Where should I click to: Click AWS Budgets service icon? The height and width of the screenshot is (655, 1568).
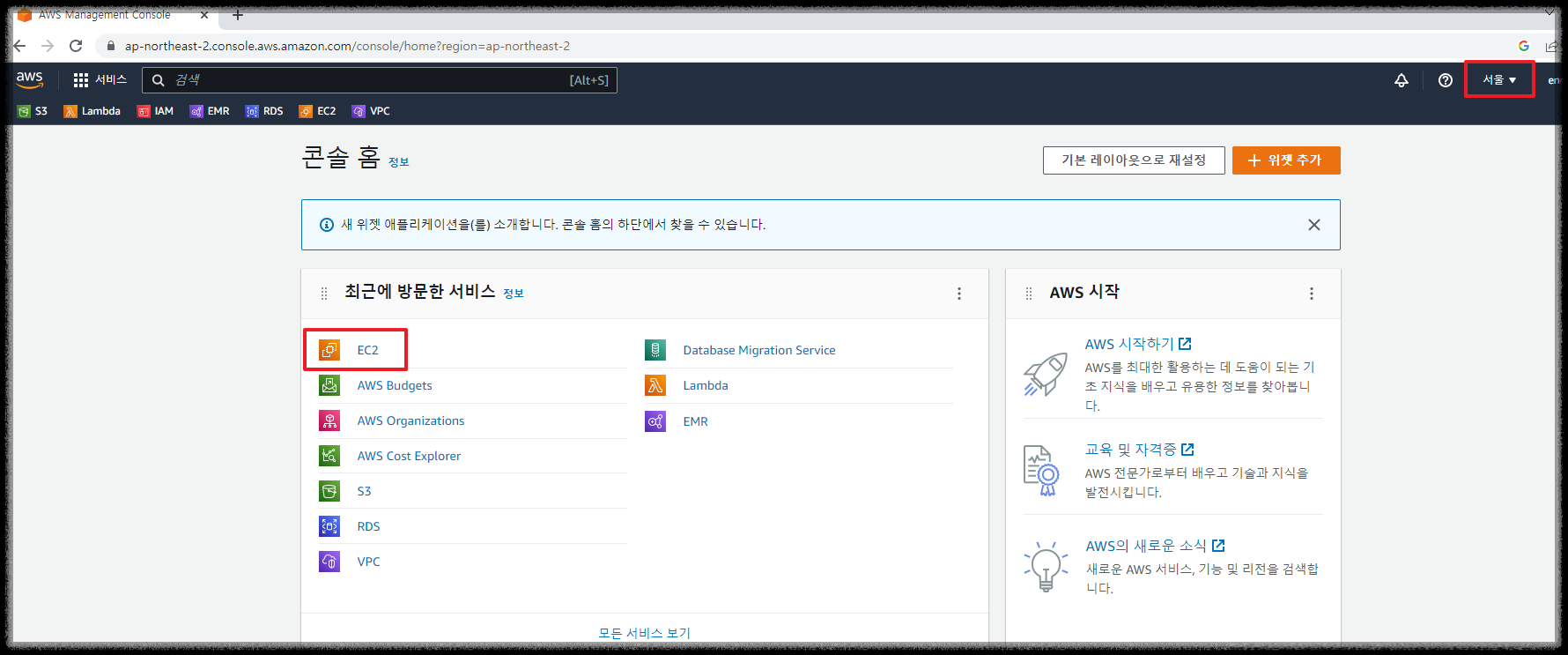tap(329, 385)
